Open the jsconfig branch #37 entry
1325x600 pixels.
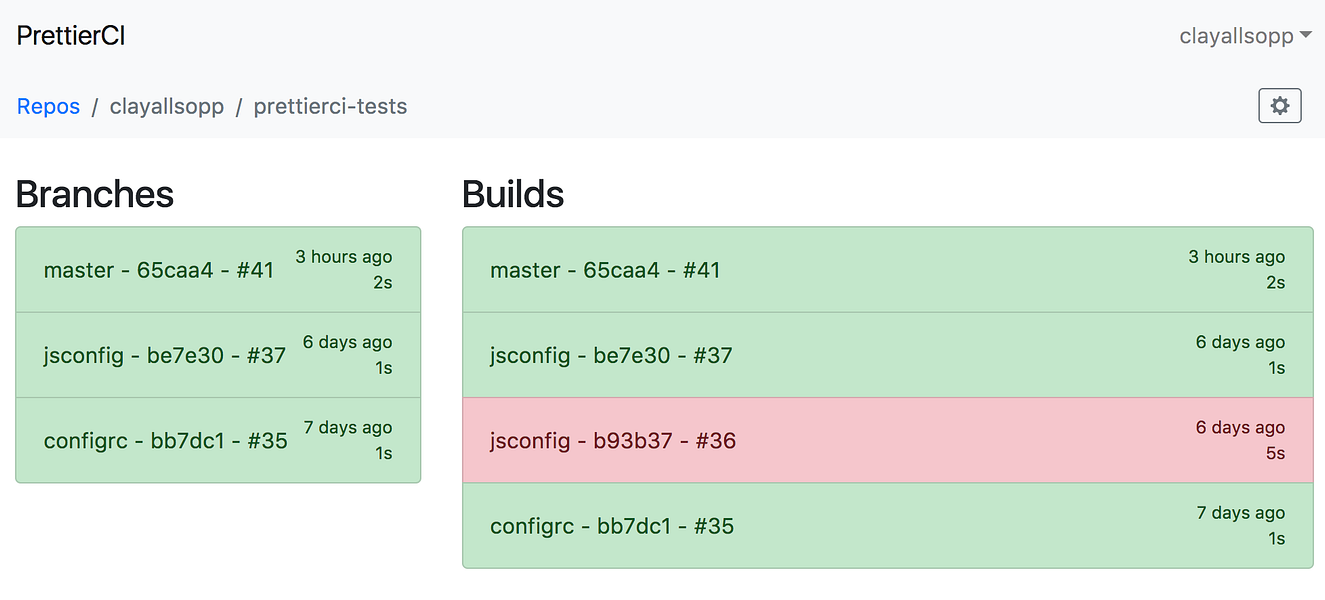165,355
